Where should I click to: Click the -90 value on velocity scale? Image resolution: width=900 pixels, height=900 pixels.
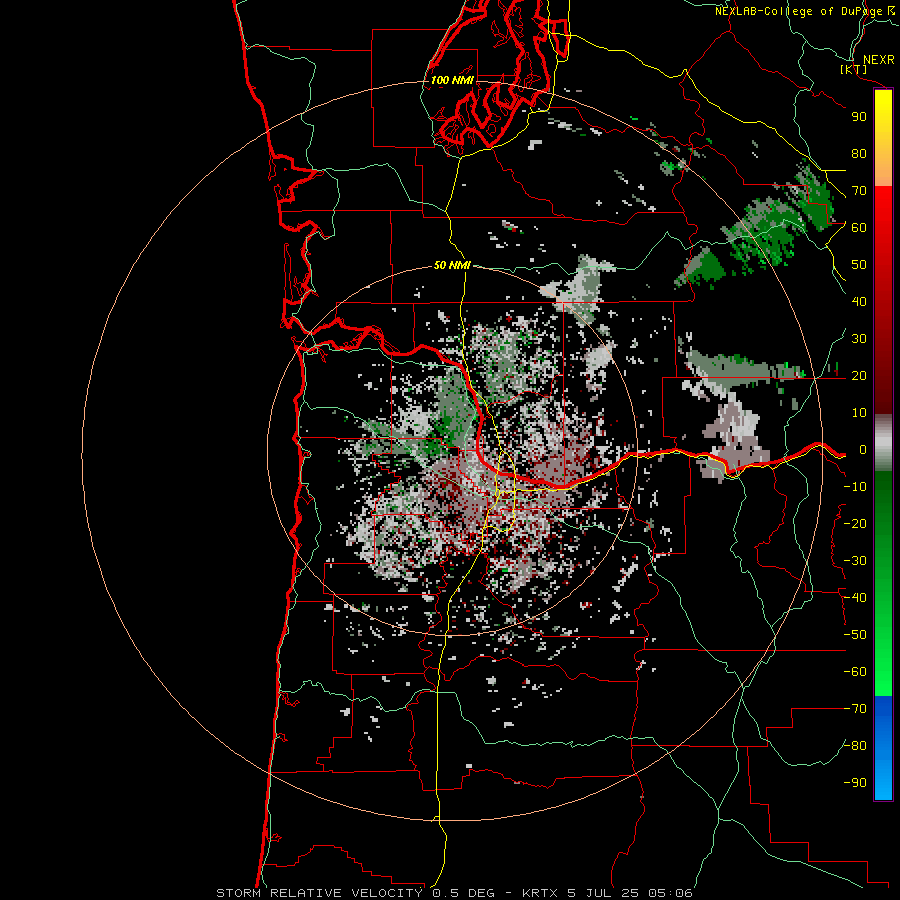tap(855, 782)
